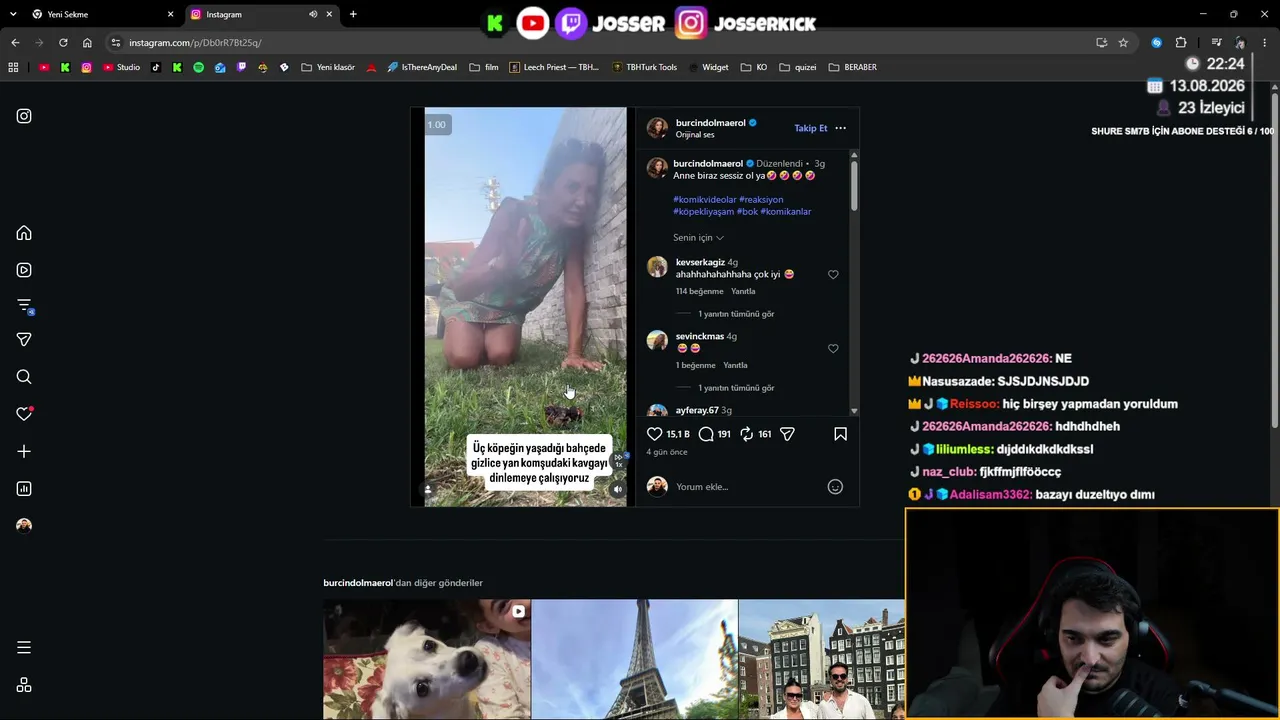Viewport: 1280px width, 720px height.
Task: Open burcindolmaerol profile from post header
Action: click(x=710, y=123)
